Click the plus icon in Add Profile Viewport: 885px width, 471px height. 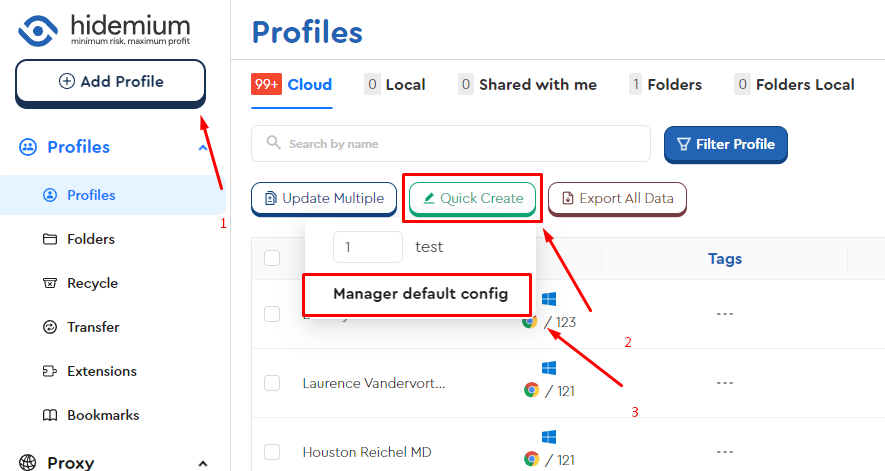(x=67, y=81)
